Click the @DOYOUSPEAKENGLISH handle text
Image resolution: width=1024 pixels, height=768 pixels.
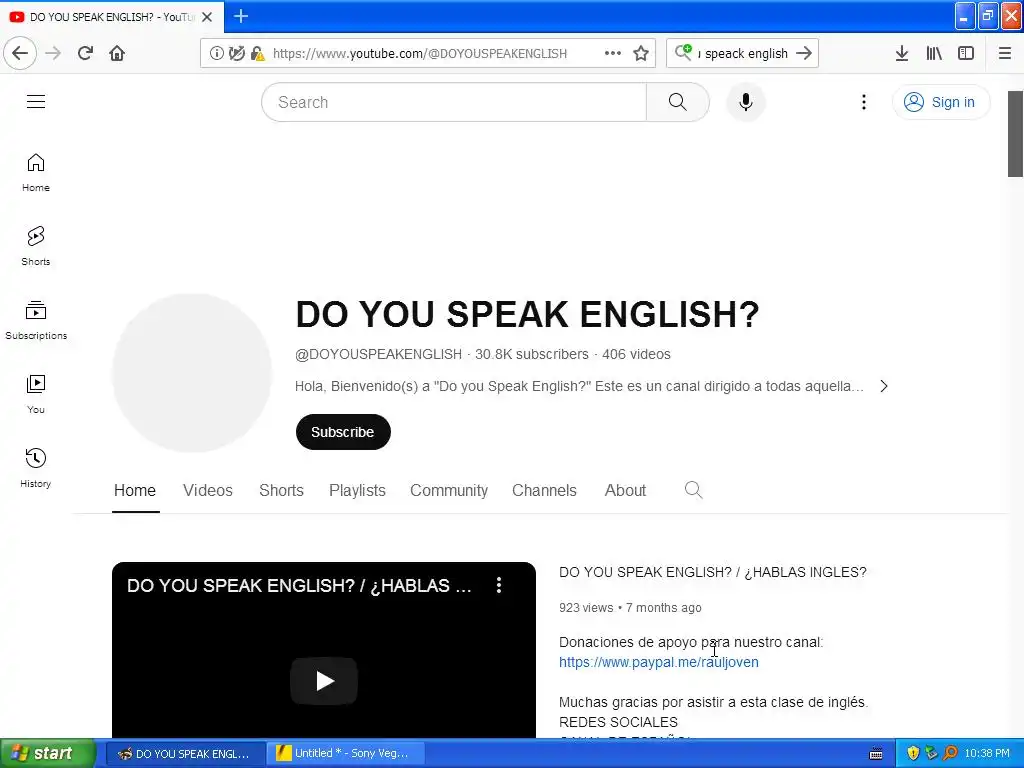pos(378,354)
